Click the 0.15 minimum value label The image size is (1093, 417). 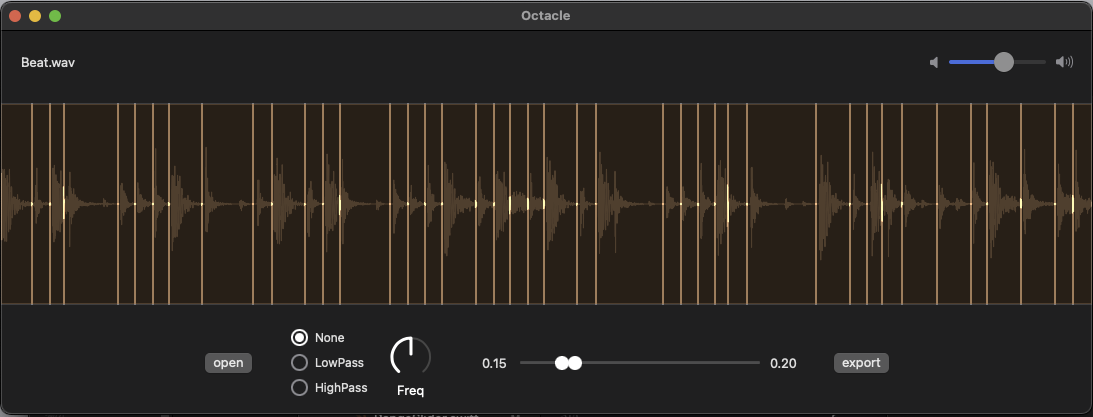coord(494,363)
